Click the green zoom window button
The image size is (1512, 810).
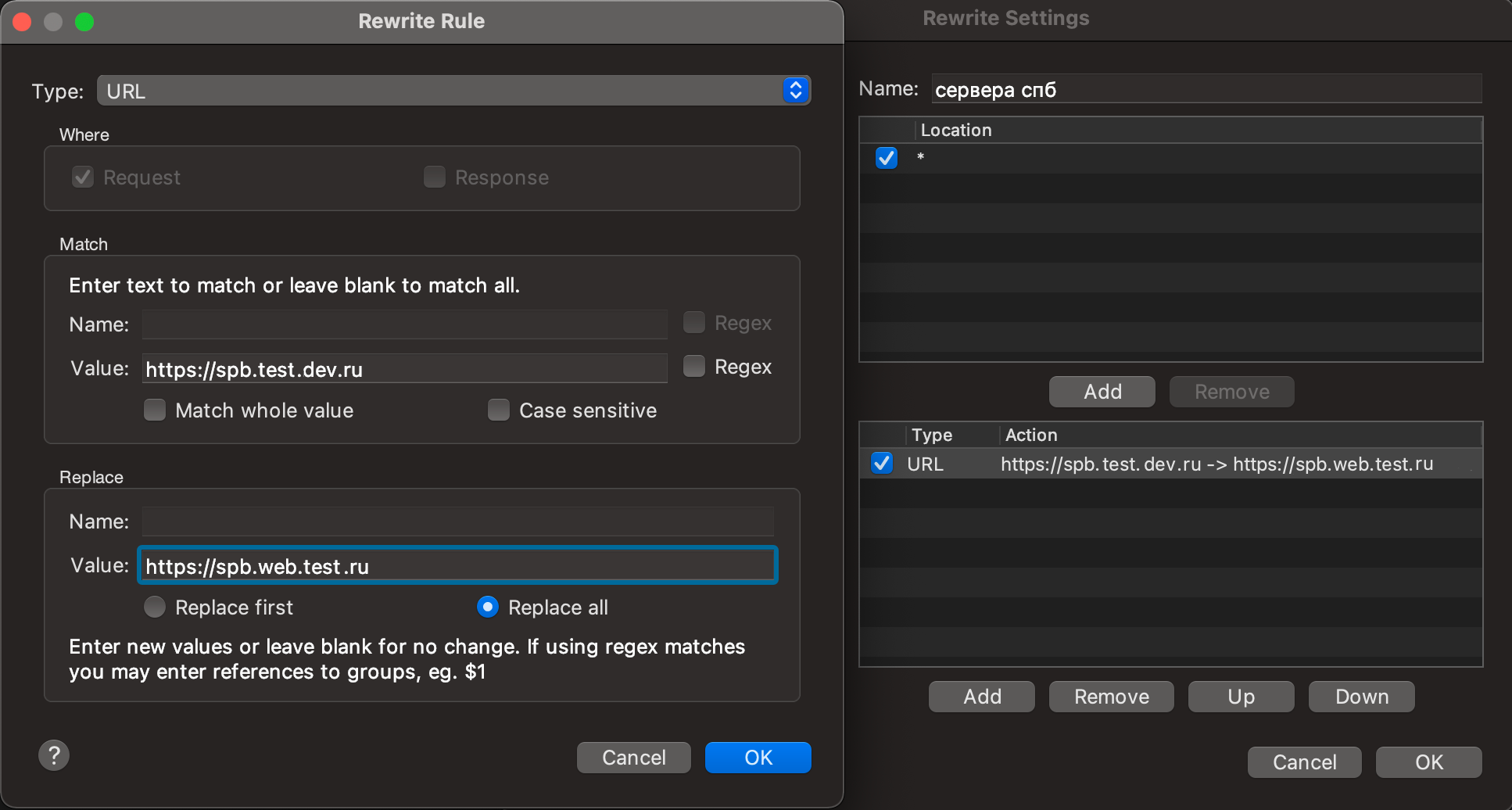click(84, 21)
